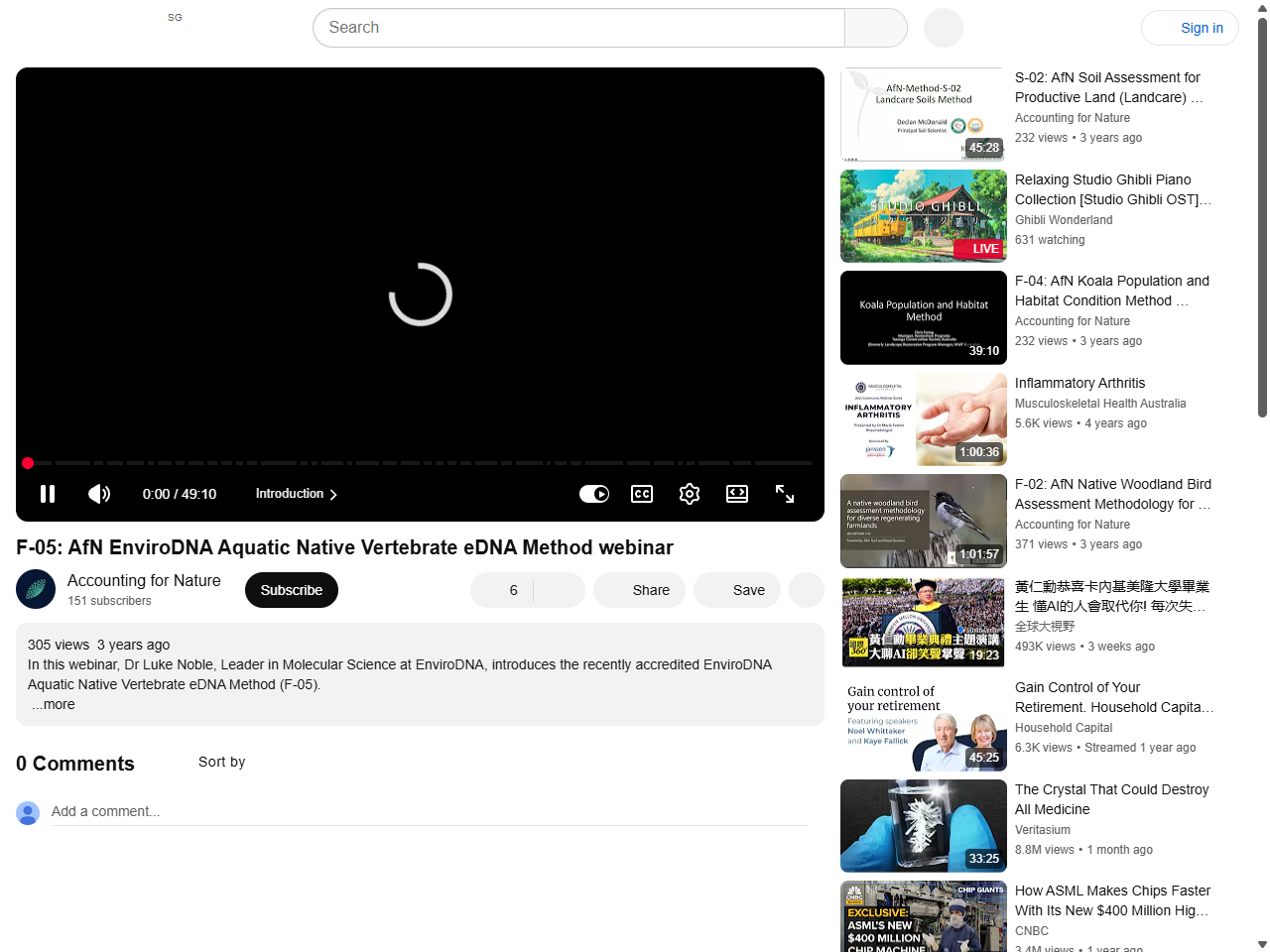Save video to a playlist

(737, 590)
